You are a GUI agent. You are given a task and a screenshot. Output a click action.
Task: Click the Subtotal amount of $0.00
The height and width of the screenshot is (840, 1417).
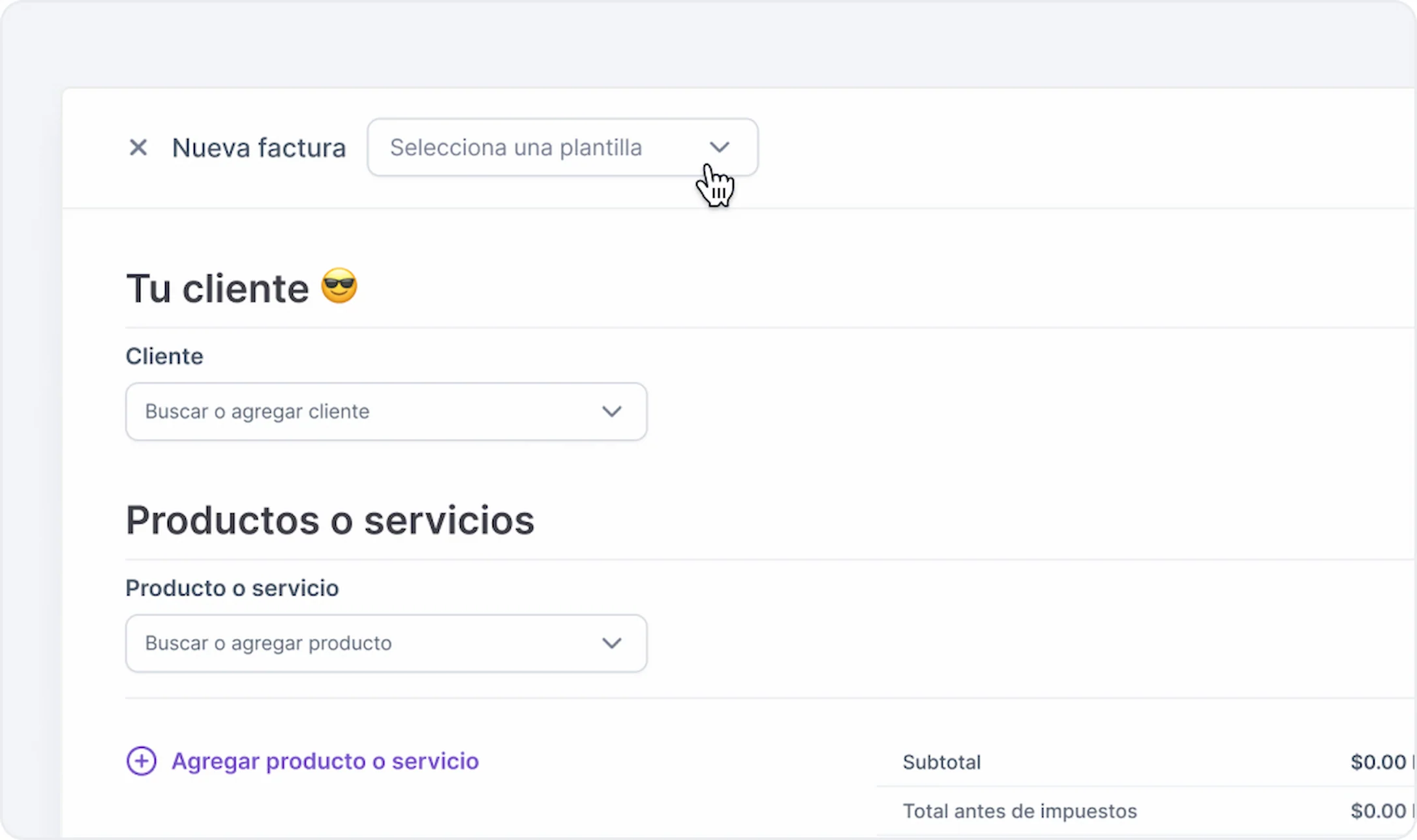click(1378, 761)
